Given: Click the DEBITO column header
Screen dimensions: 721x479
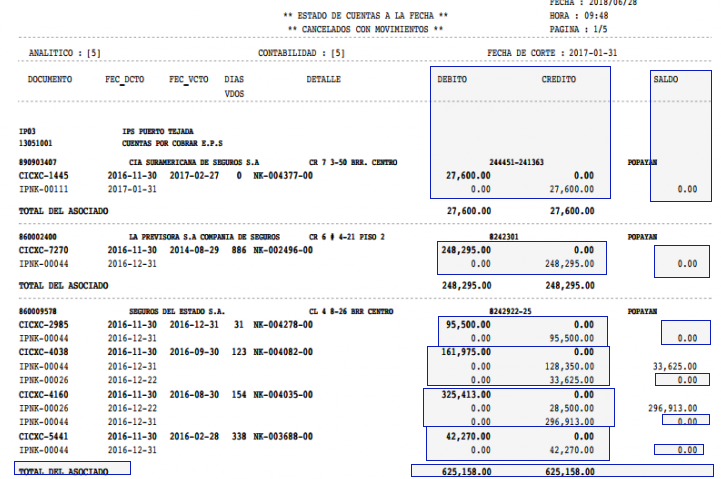Looking at the screenshot, I should point(453,78).
